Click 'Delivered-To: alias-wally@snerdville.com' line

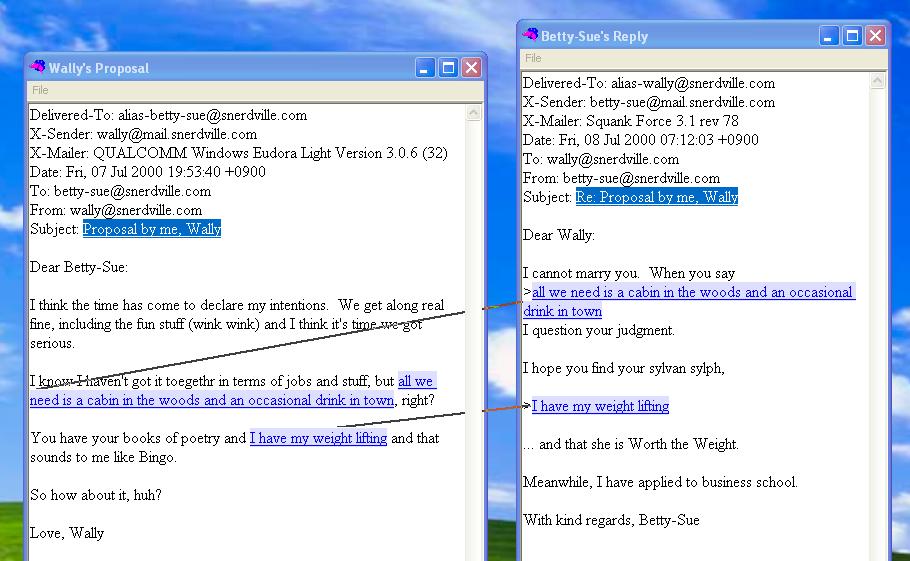coord(649,84)
